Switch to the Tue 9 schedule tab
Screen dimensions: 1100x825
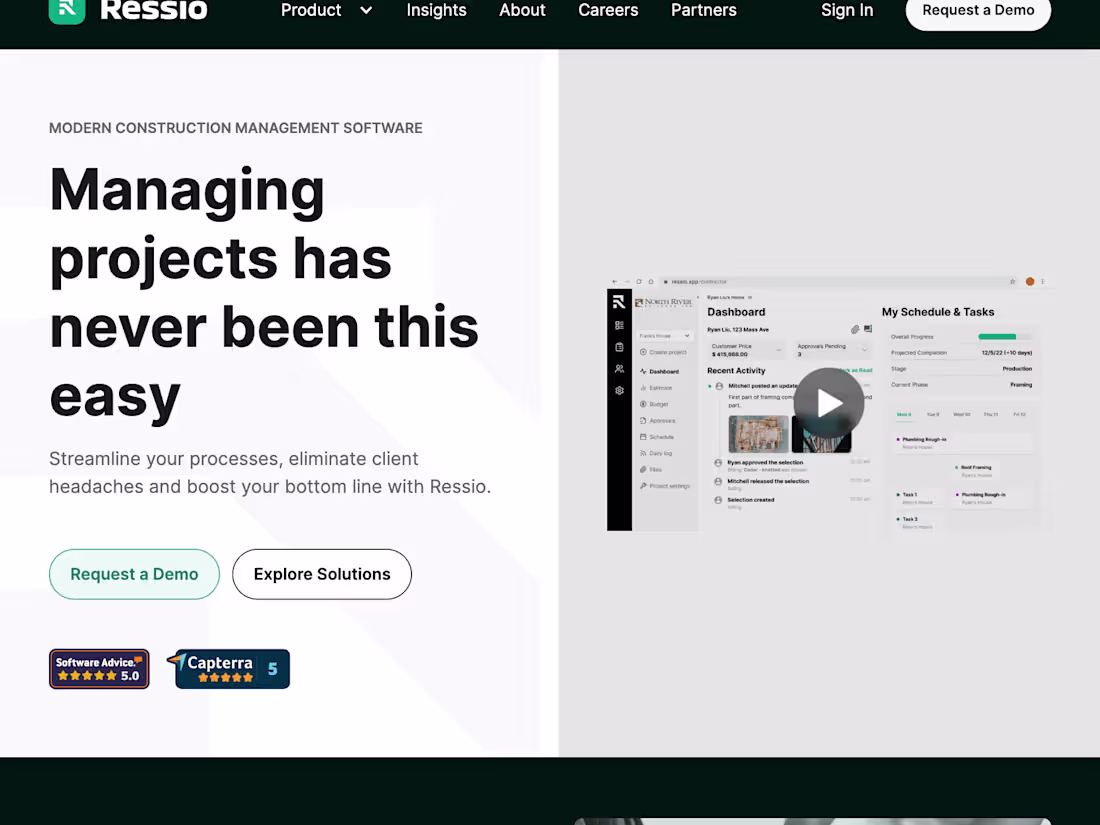coord(933,414)
